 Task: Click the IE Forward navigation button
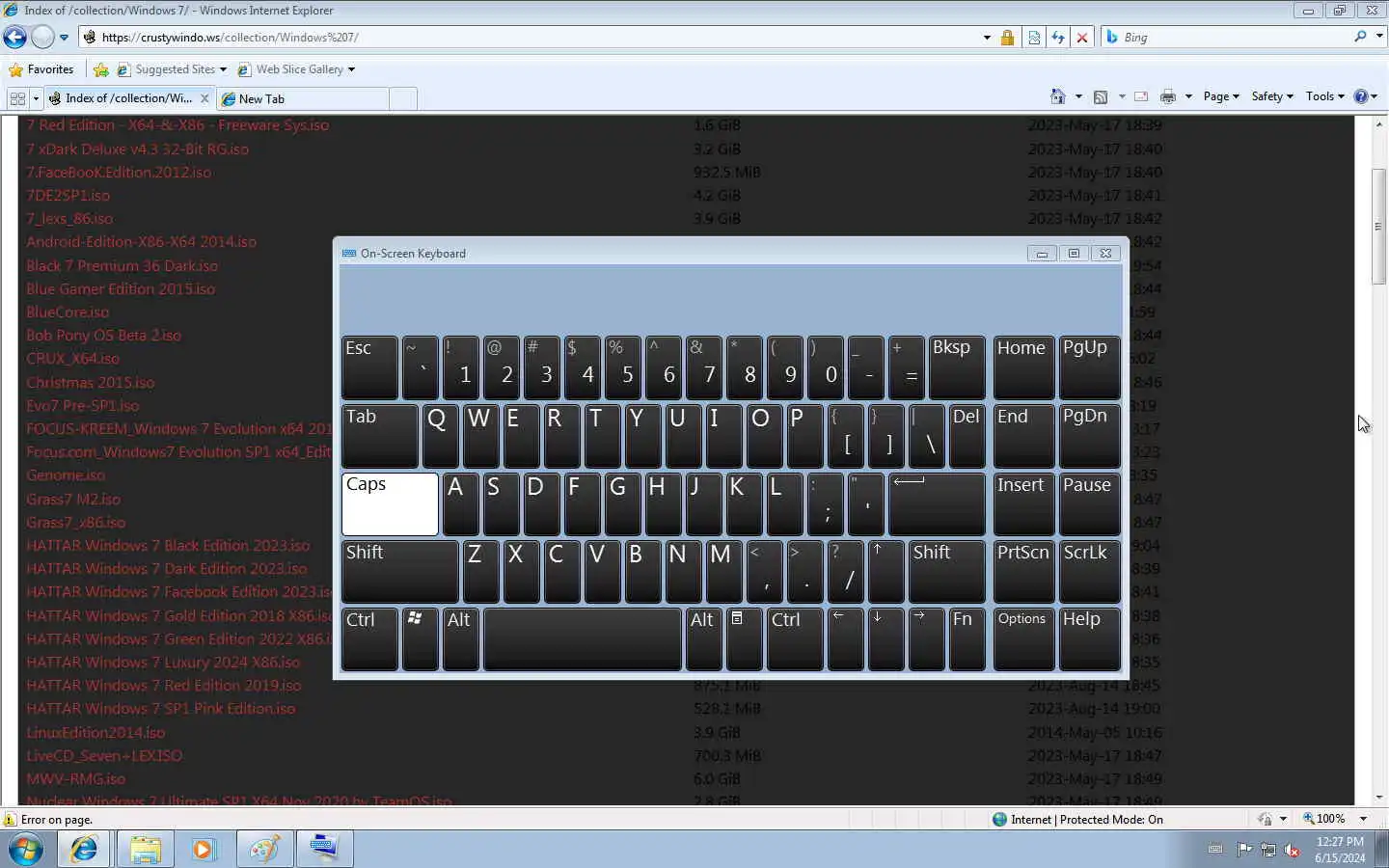(42, 37)
